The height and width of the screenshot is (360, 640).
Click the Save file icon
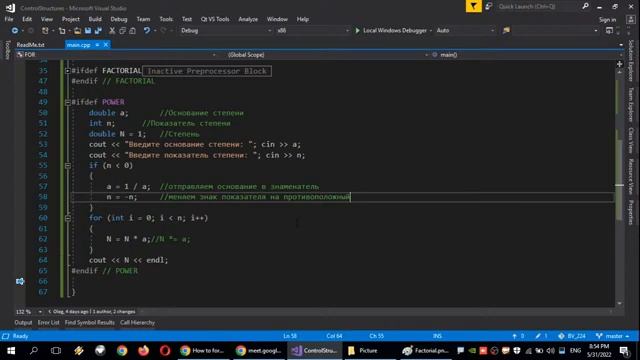pyautogui.click(x=88, y=31)
